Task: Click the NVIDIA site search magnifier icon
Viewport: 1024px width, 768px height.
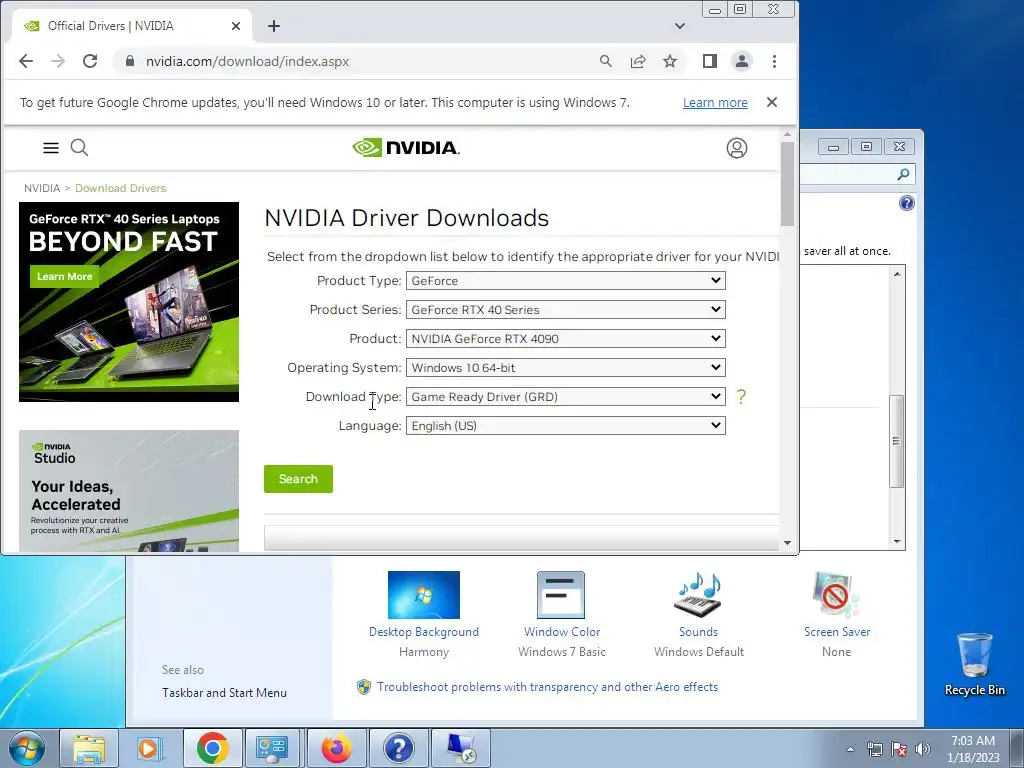Action: pos(79,148)
